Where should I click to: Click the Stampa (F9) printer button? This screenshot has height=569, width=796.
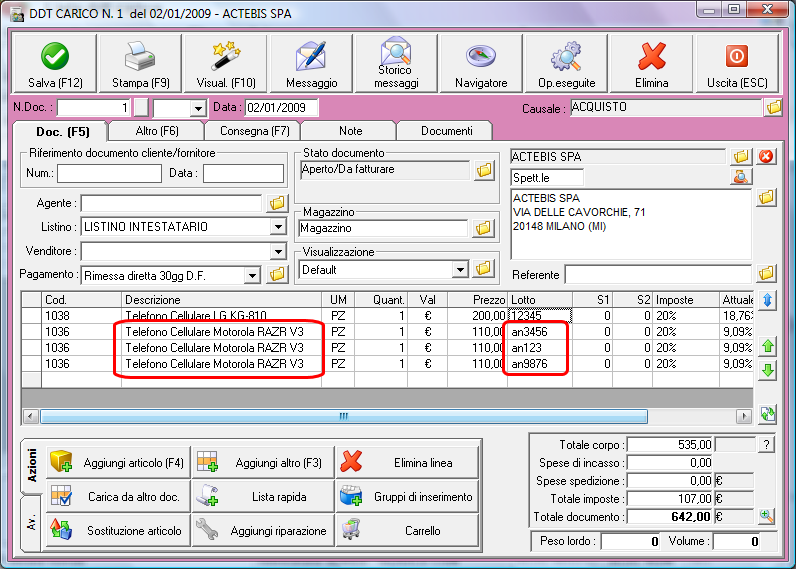(x=140, y=64)
